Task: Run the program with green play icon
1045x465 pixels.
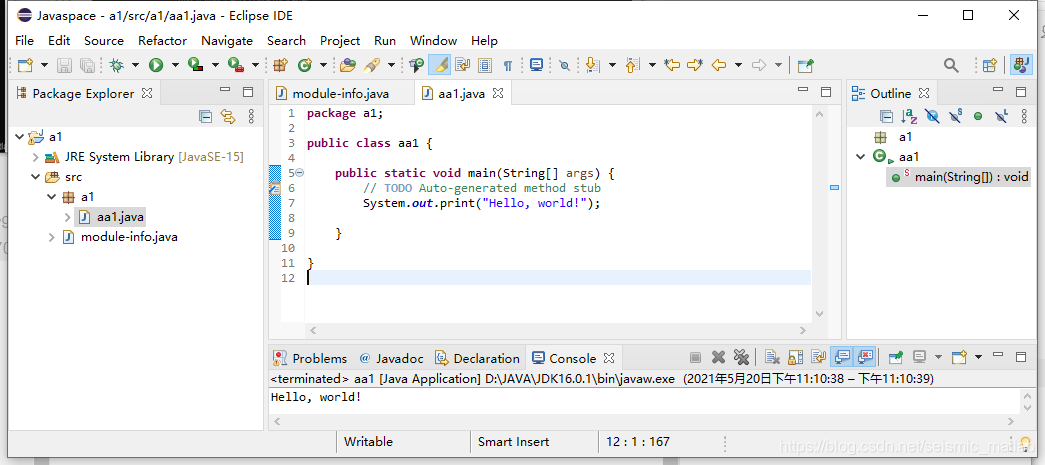Action: pos(156,65)
